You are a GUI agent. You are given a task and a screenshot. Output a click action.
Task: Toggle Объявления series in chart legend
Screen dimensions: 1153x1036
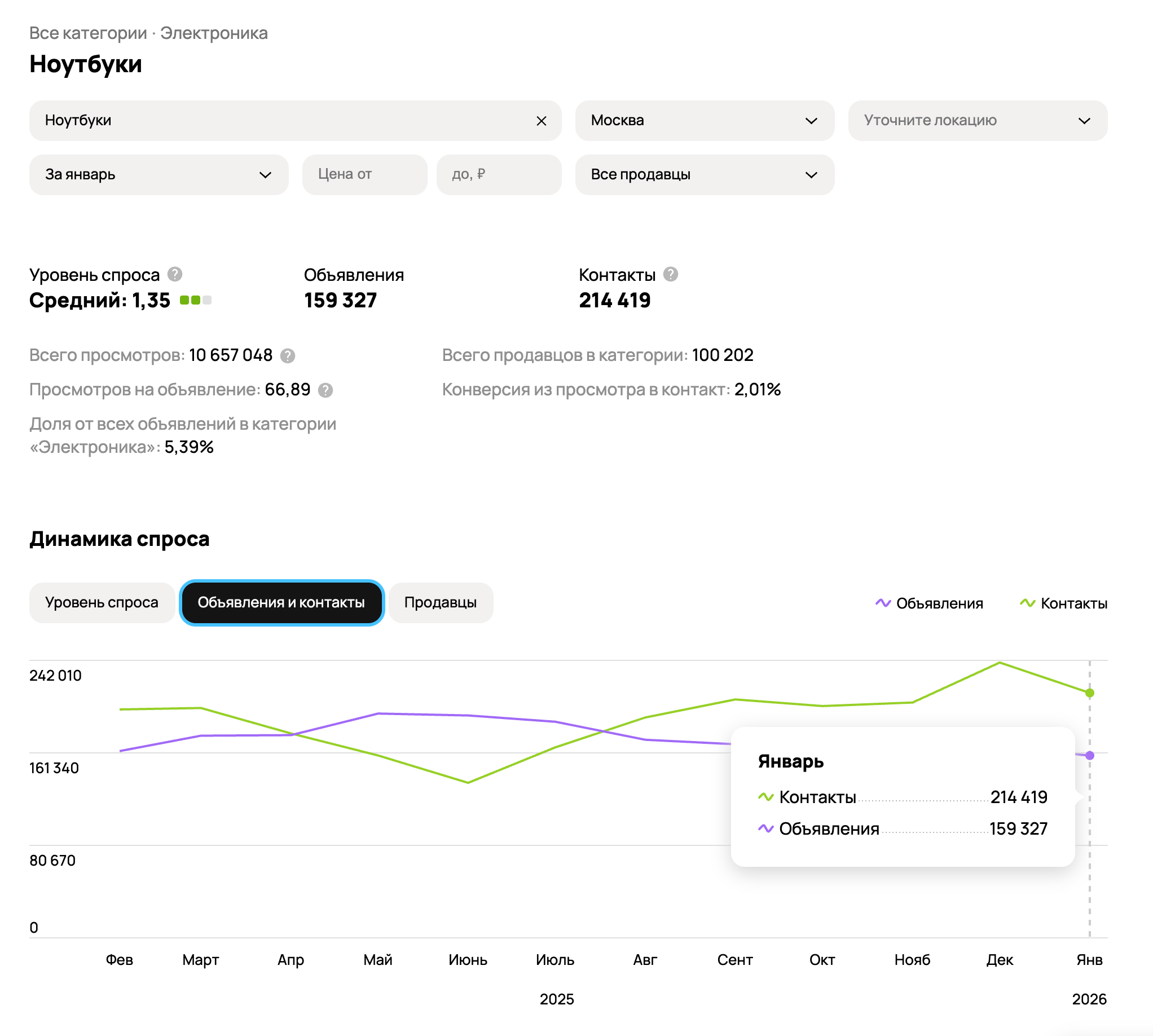click(939, 603)
